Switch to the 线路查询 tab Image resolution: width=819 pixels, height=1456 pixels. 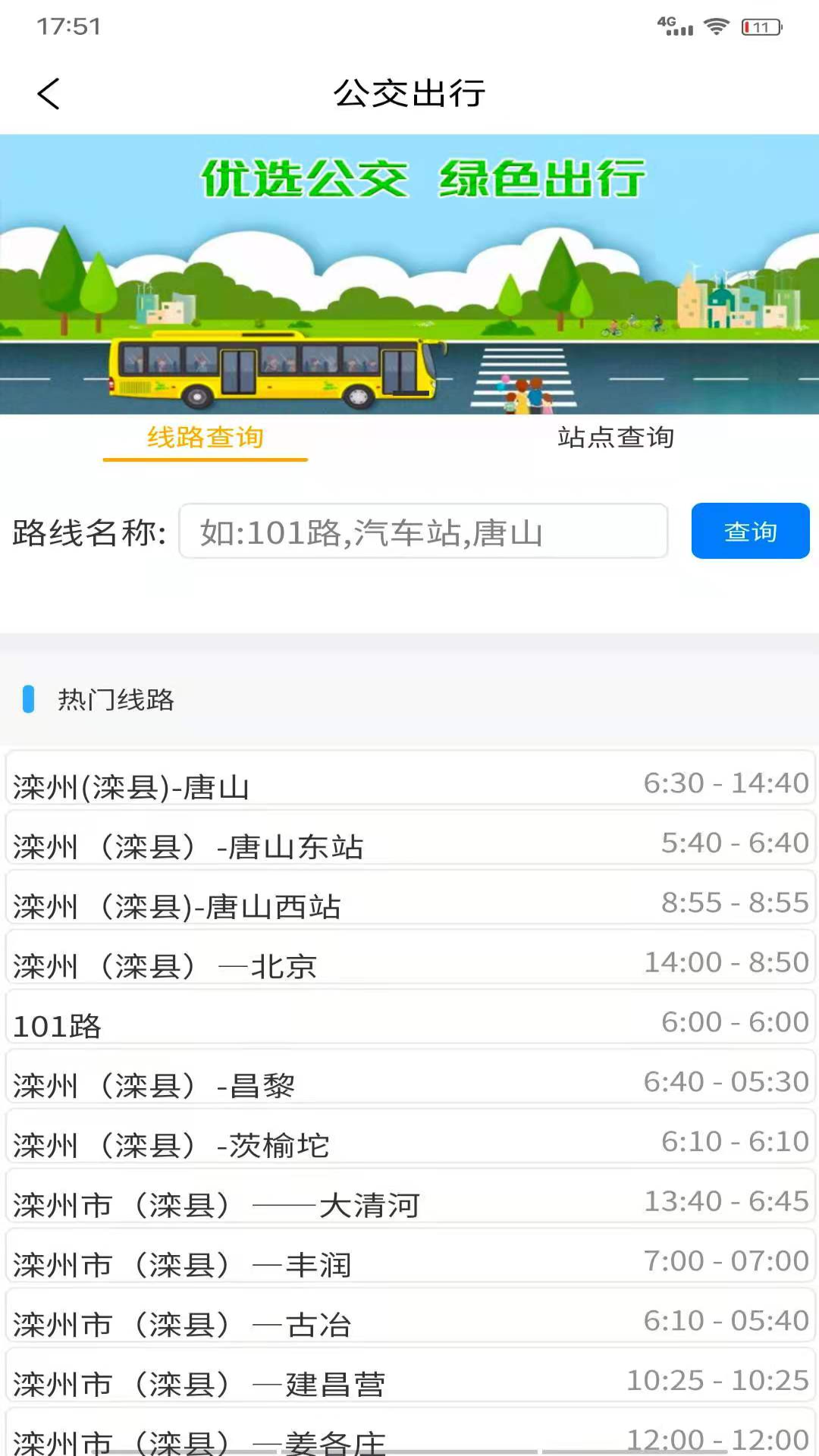(205, 438)
